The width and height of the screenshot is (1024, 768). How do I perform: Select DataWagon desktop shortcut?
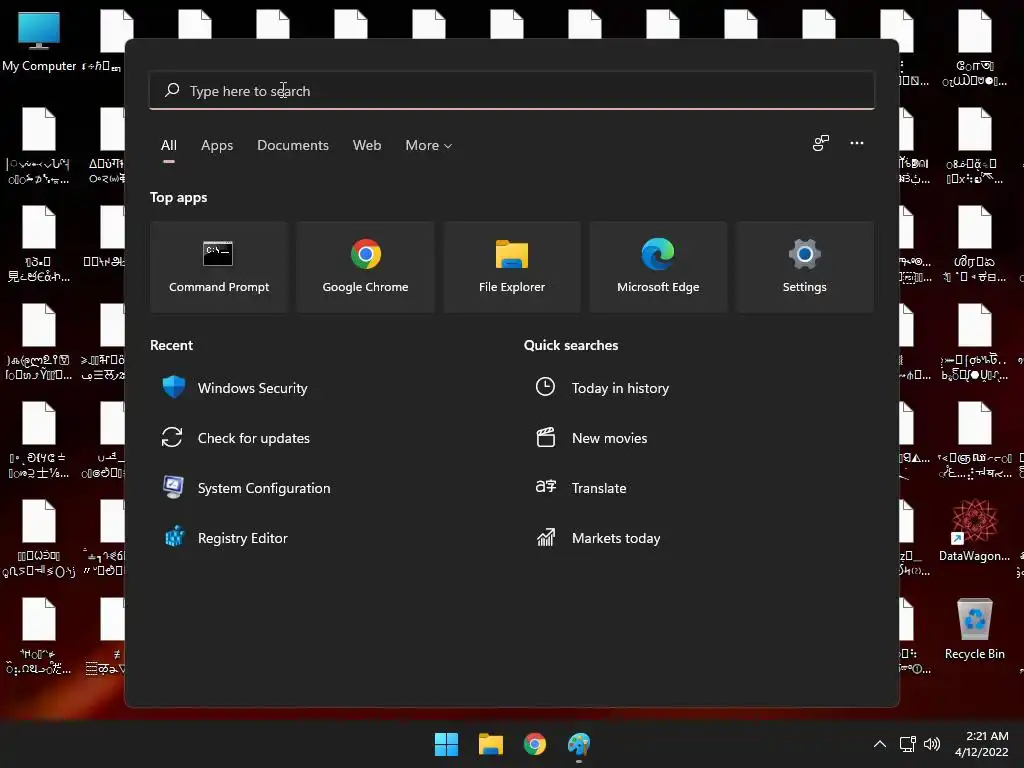click(974, 530)
